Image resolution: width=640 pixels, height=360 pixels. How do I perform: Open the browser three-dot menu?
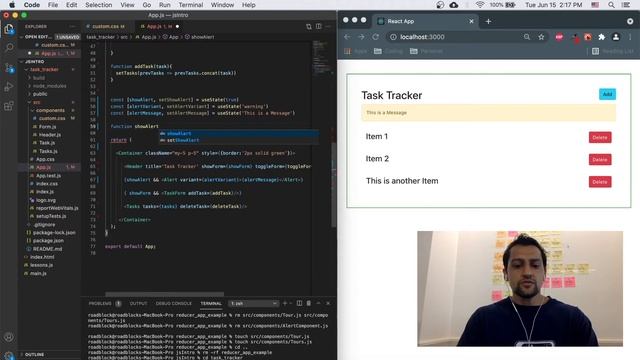click(630, 37)
